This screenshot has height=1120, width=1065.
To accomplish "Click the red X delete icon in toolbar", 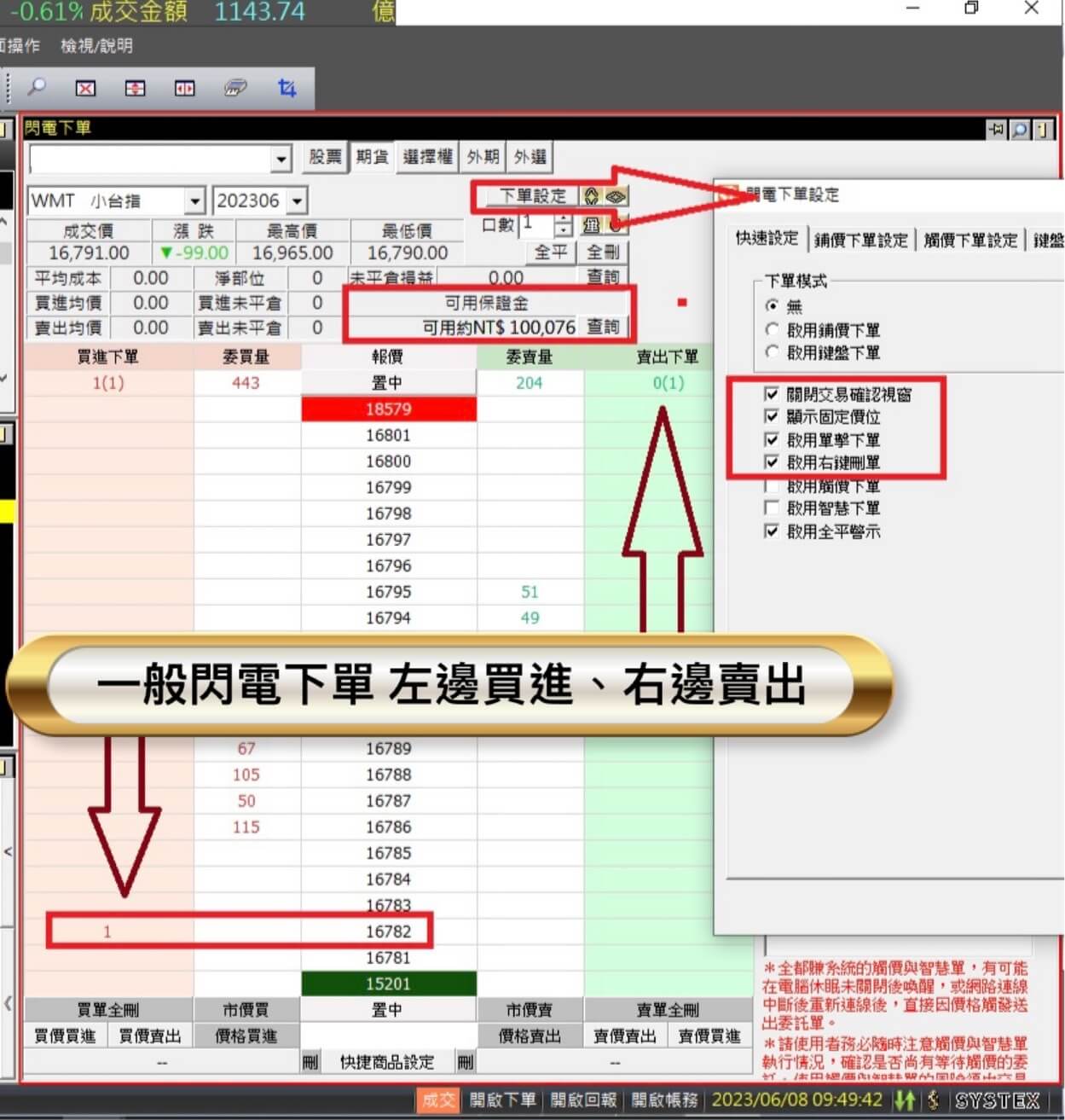I will tap(85, 88).
